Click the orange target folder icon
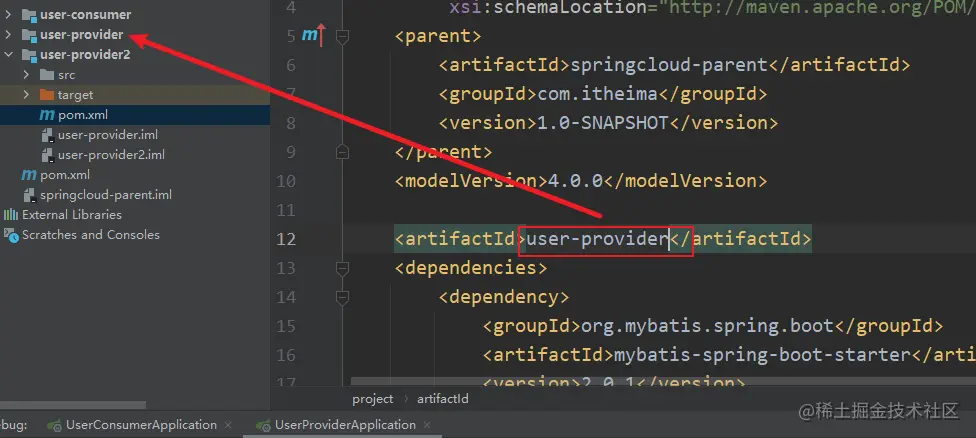The image size is (976, 438). coord(47,95)
